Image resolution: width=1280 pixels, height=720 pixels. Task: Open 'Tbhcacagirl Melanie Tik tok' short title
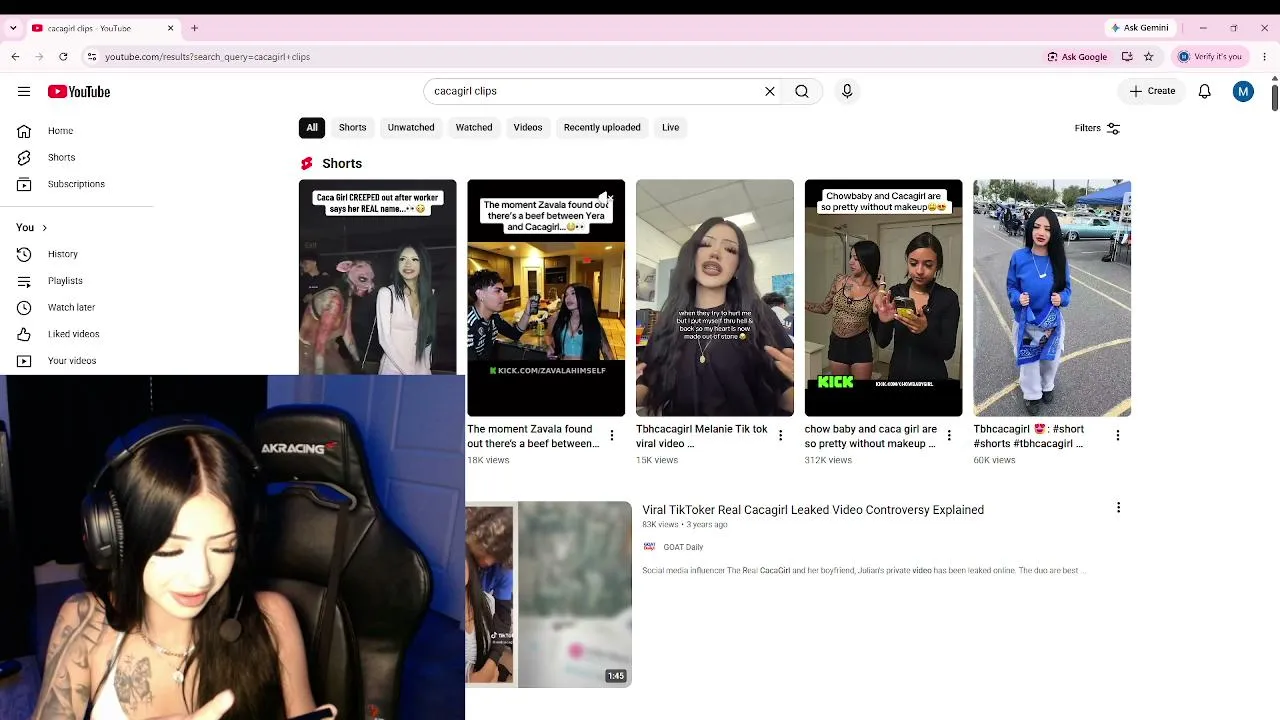[702, 436]
